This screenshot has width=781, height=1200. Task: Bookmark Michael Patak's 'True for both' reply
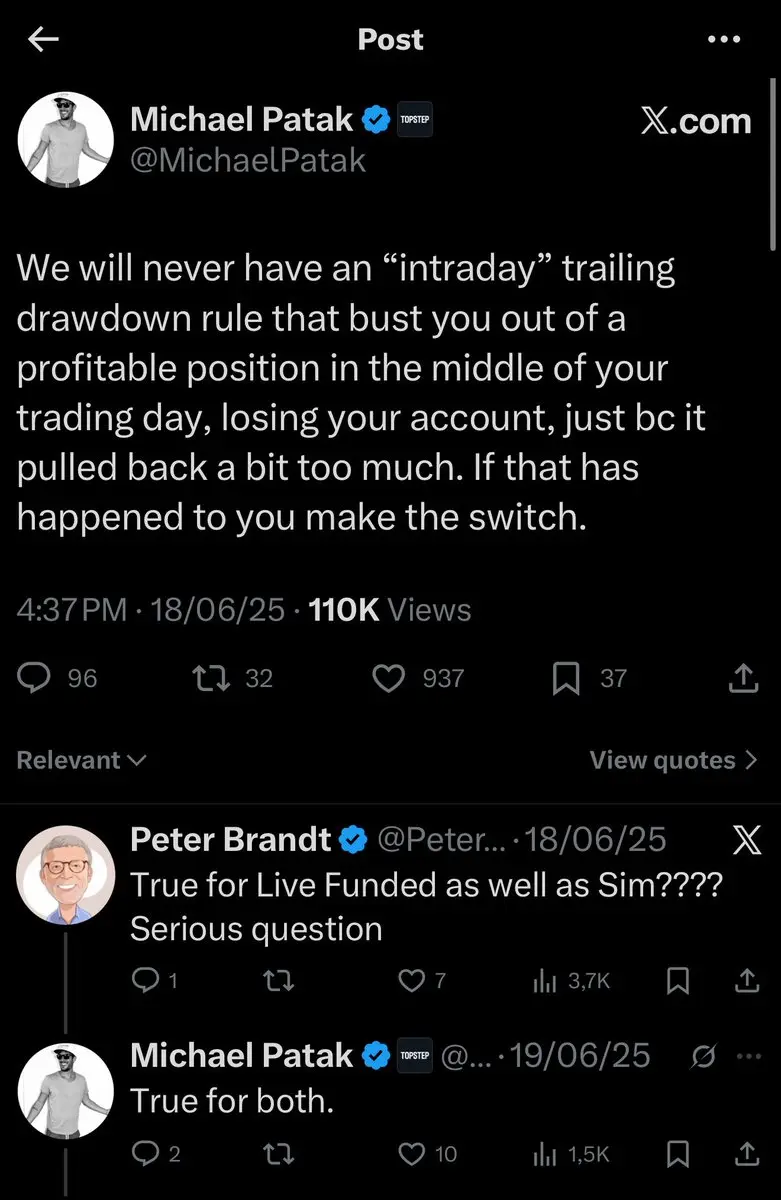[x=678, y=1154]
